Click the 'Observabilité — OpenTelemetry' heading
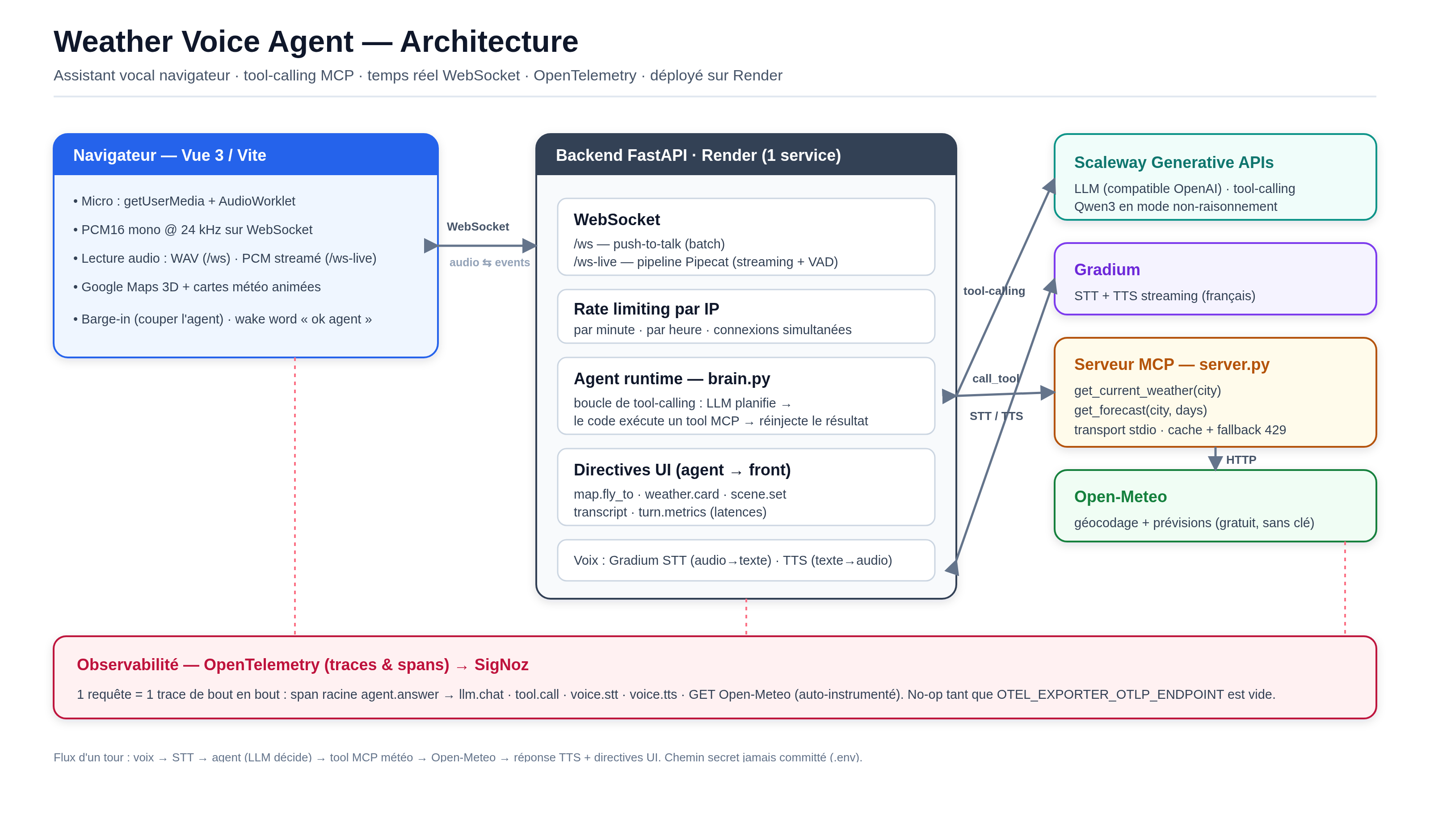Viewport: 1430px width, 840px height. (303, 664)
